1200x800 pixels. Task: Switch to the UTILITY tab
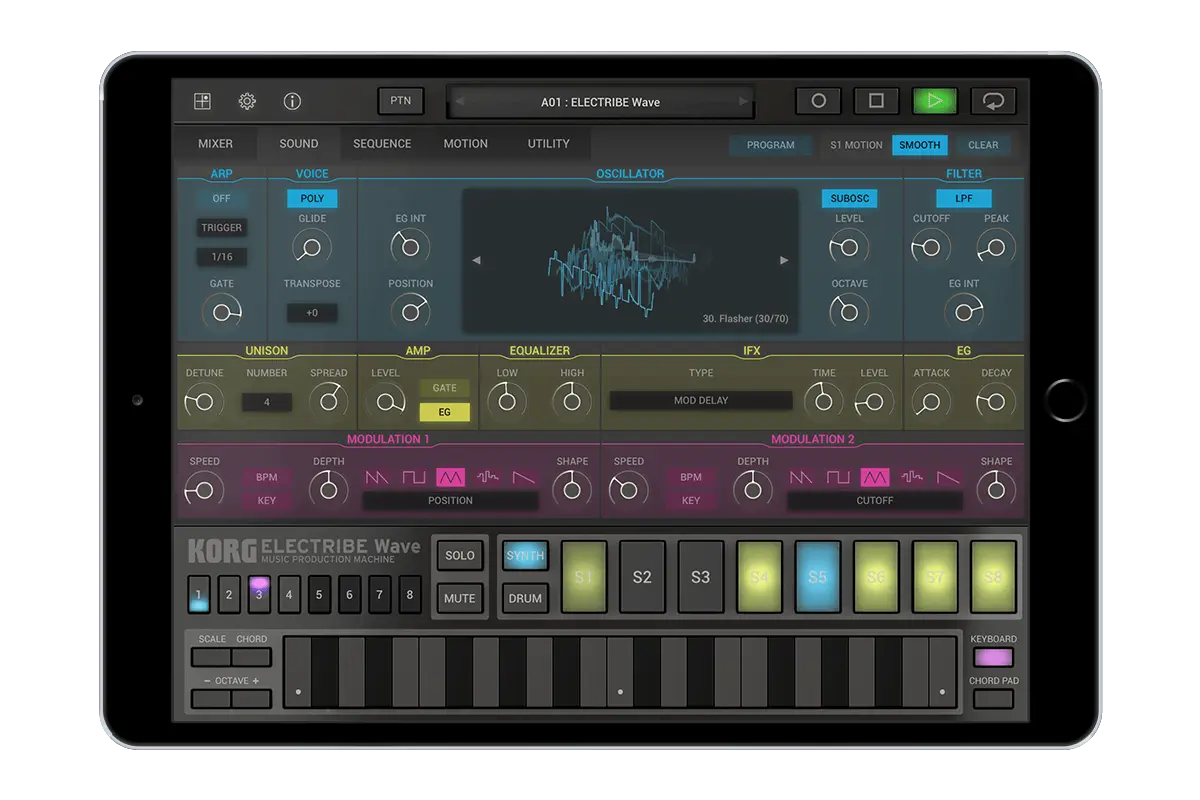(x=549, y=144)
